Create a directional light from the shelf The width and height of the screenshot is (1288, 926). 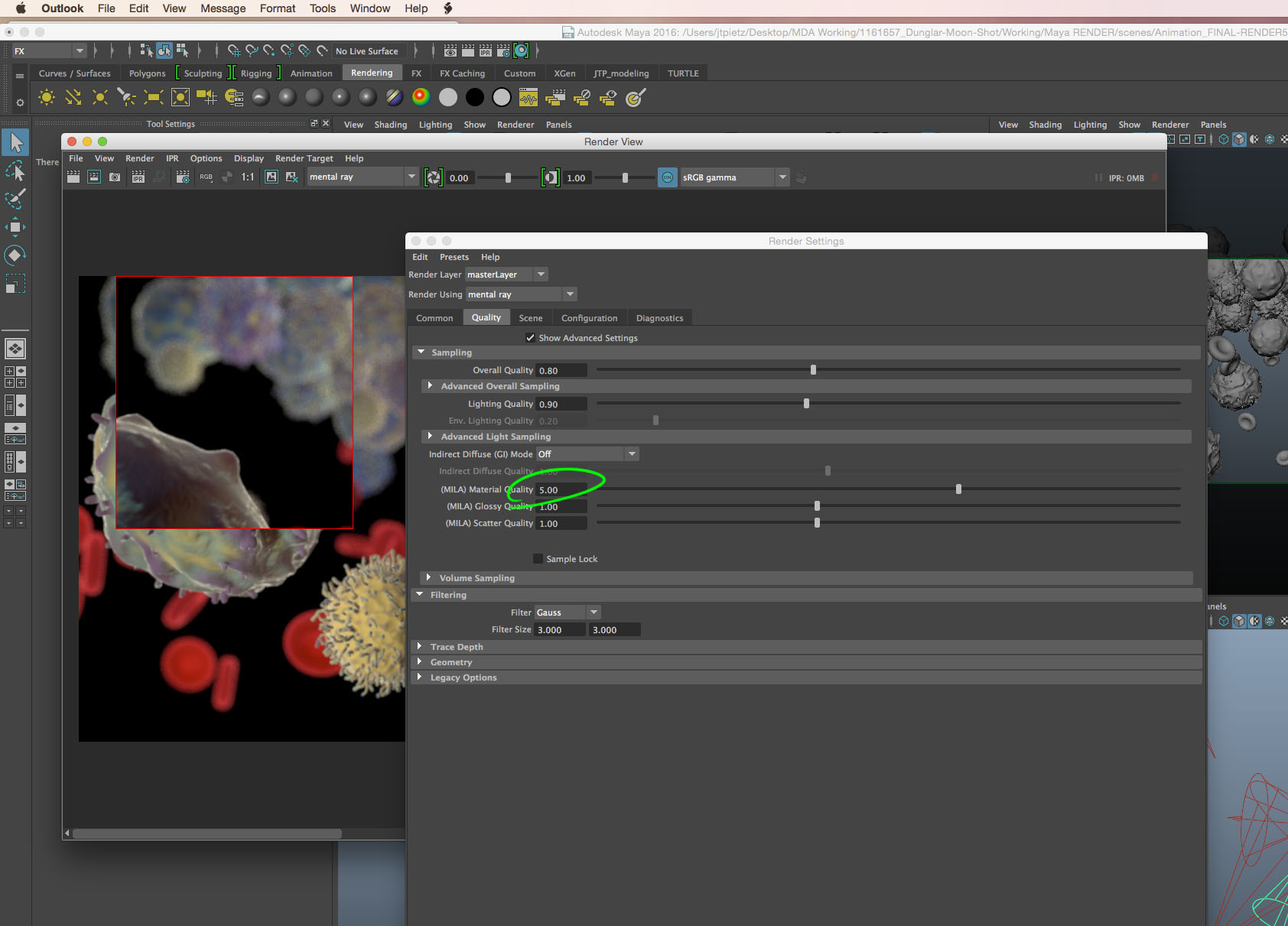coord(73,97)
